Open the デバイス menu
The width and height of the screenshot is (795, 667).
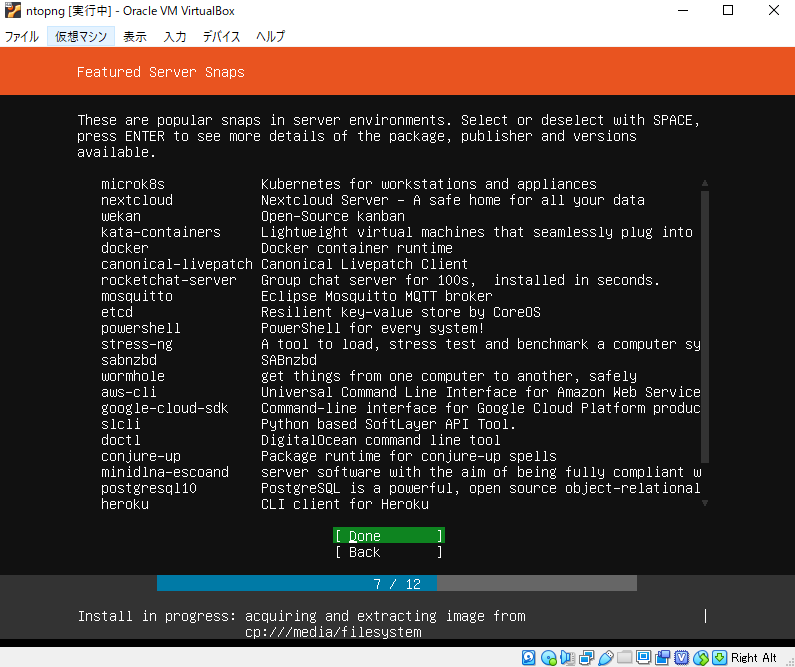[x=221, y=36]
